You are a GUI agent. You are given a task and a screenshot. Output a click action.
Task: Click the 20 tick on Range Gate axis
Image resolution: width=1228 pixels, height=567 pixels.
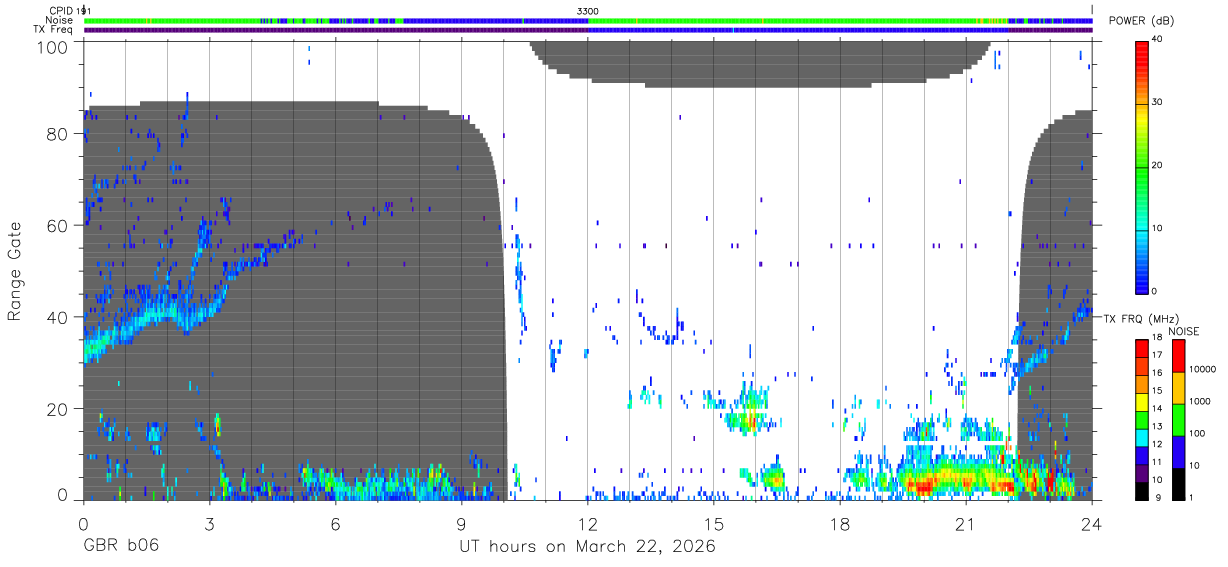(58, 409)
